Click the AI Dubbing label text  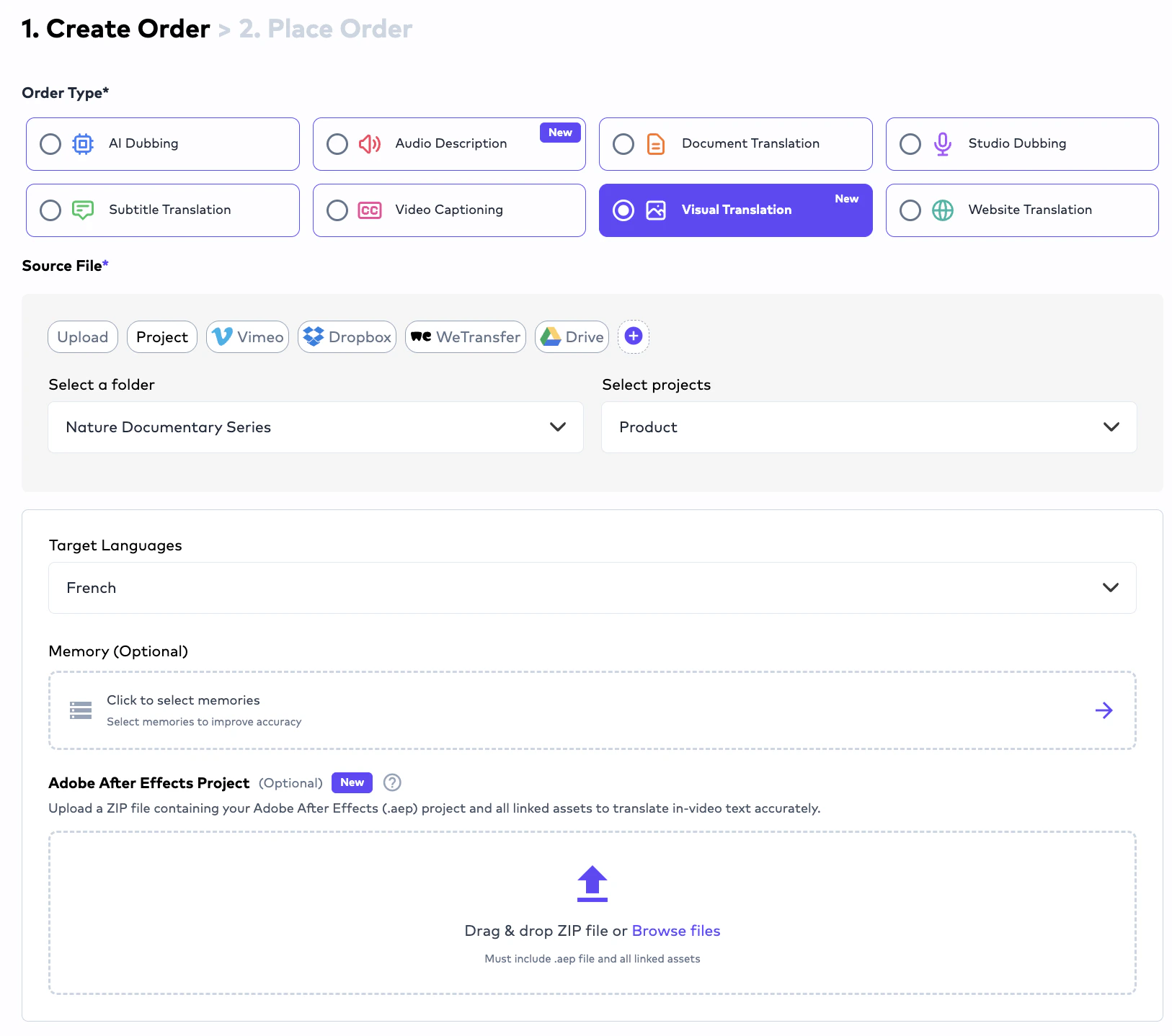pos(143,143)
